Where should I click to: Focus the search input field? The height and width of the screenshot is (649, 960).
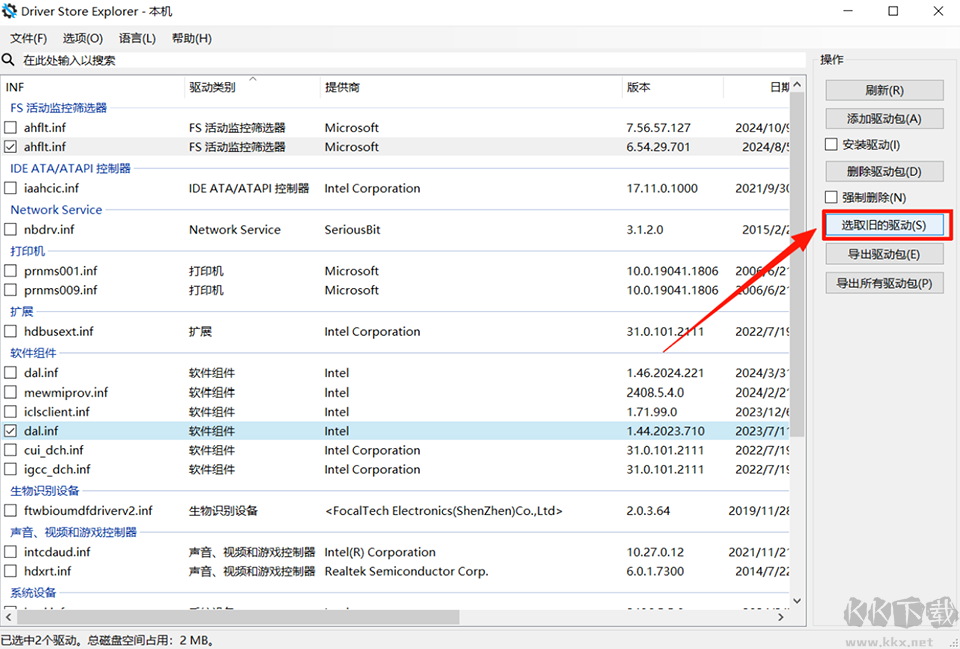click(x=413, y=60)
